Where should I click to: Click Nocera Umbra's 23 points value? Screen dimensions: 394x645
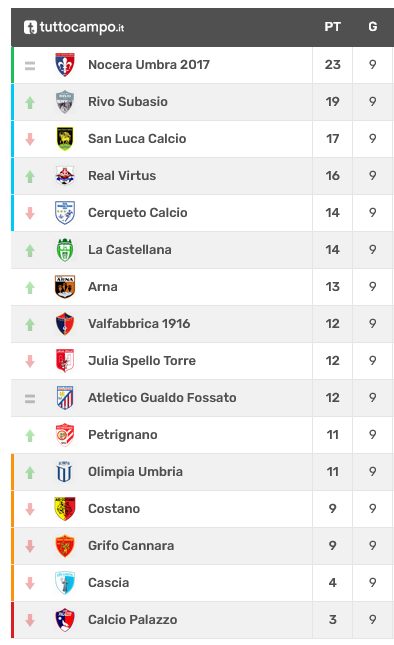coord(333,65)
